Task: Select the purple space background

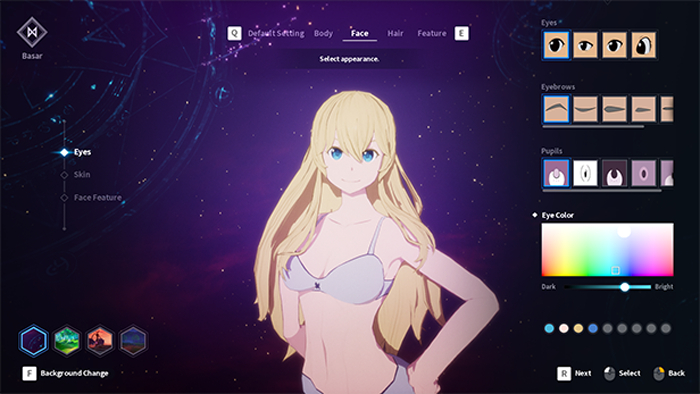Action: pos(33,340)
